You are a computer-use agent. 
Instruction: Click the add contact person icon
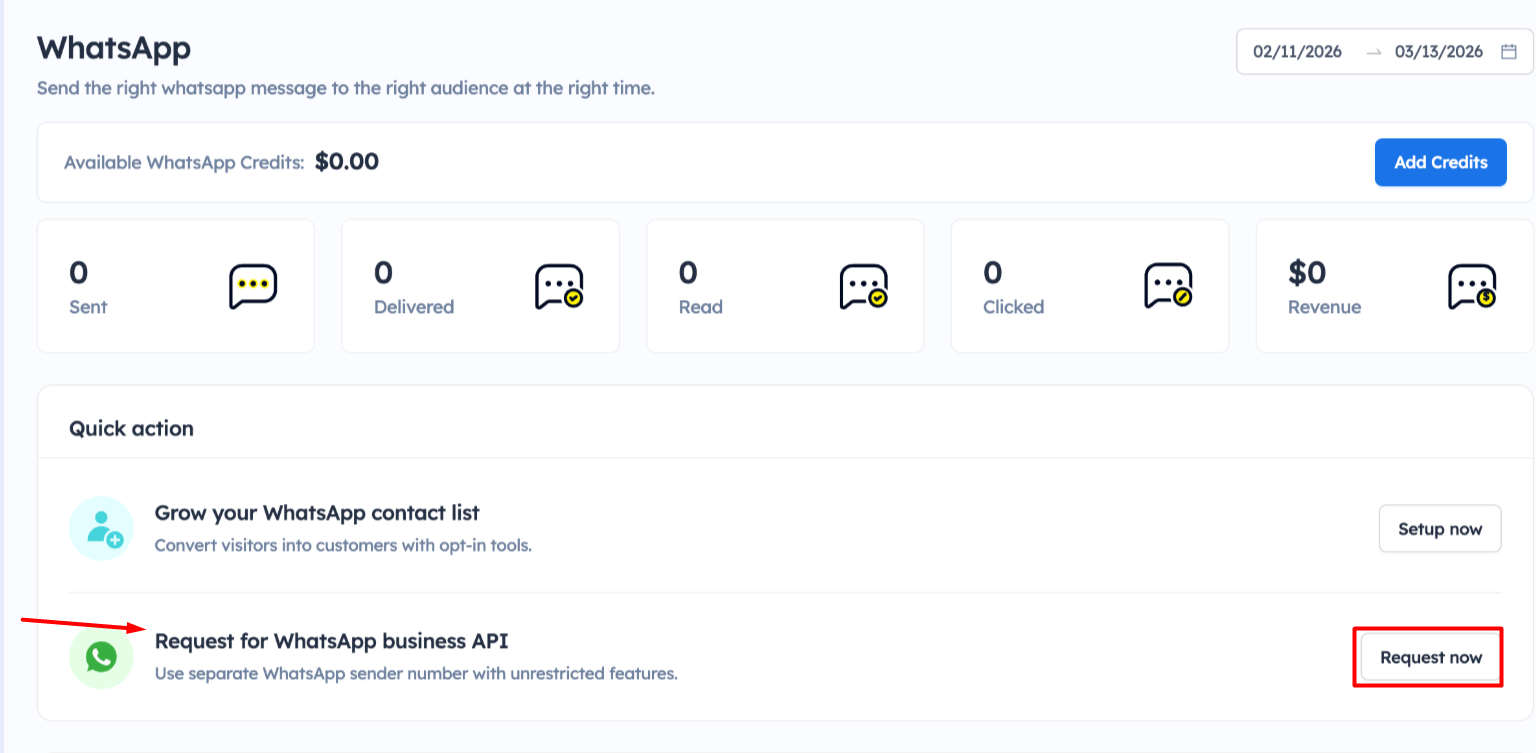pyautogui.click(x=102, y=528)
